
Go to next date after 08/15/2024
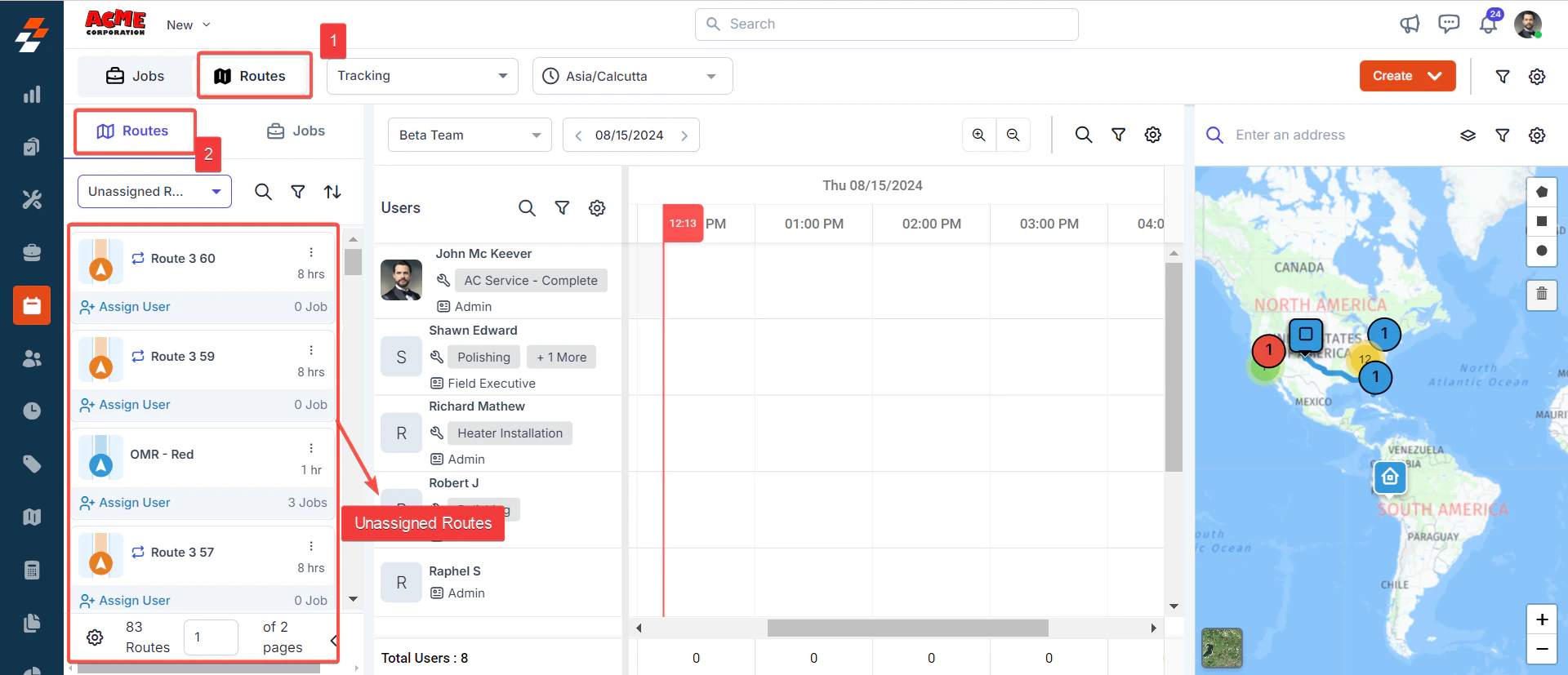tap(684, 135)
